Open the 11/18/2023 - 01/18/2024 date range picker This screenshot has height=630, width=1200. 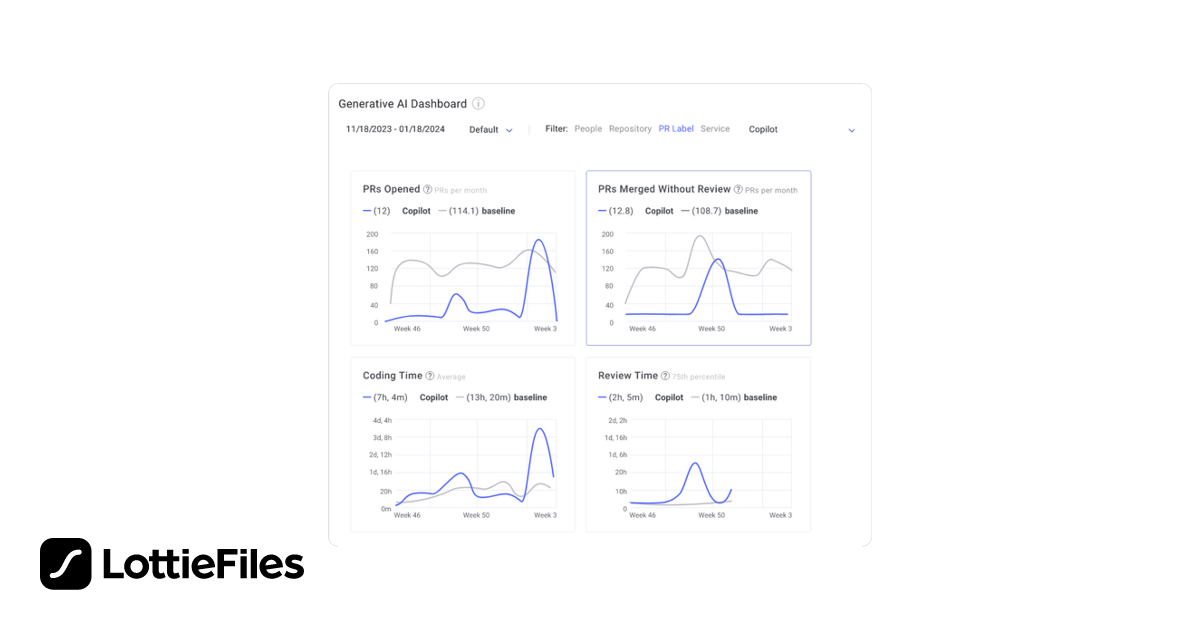395,129
